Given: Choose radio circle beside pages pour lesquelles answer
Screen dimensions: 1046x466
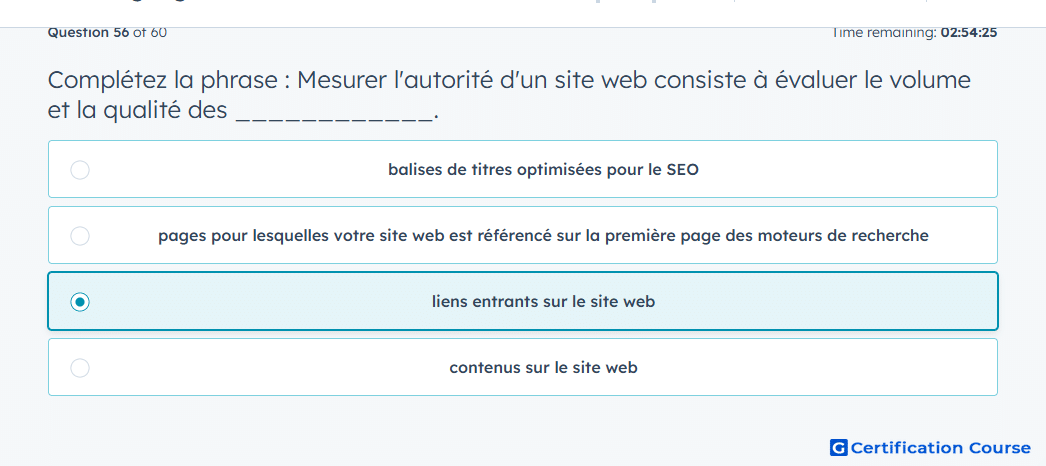Looking at the screenshot, I should pos(80,236).
